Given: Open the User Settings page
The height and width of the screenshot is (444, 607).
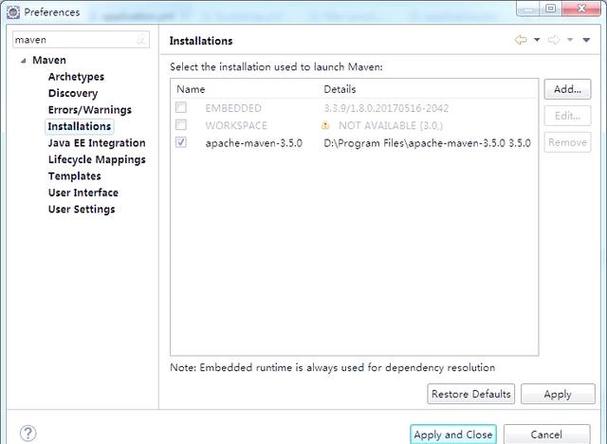Looking at the screenshot, I should [x=81, y=209].
